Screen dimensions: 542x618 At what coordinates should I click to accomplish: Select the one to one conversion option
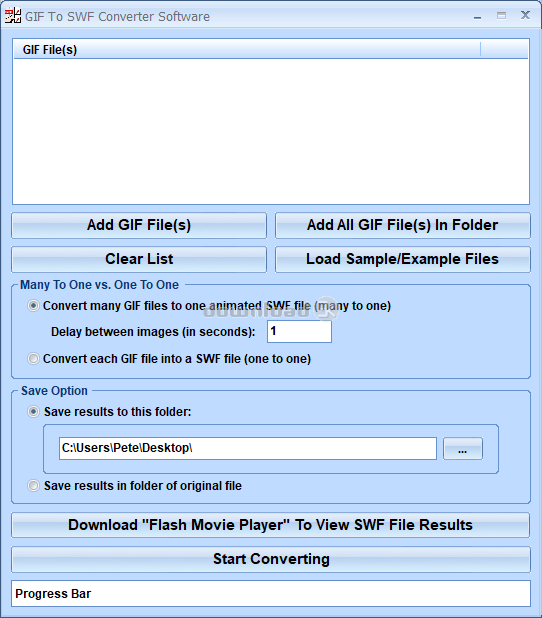point(33,359)
